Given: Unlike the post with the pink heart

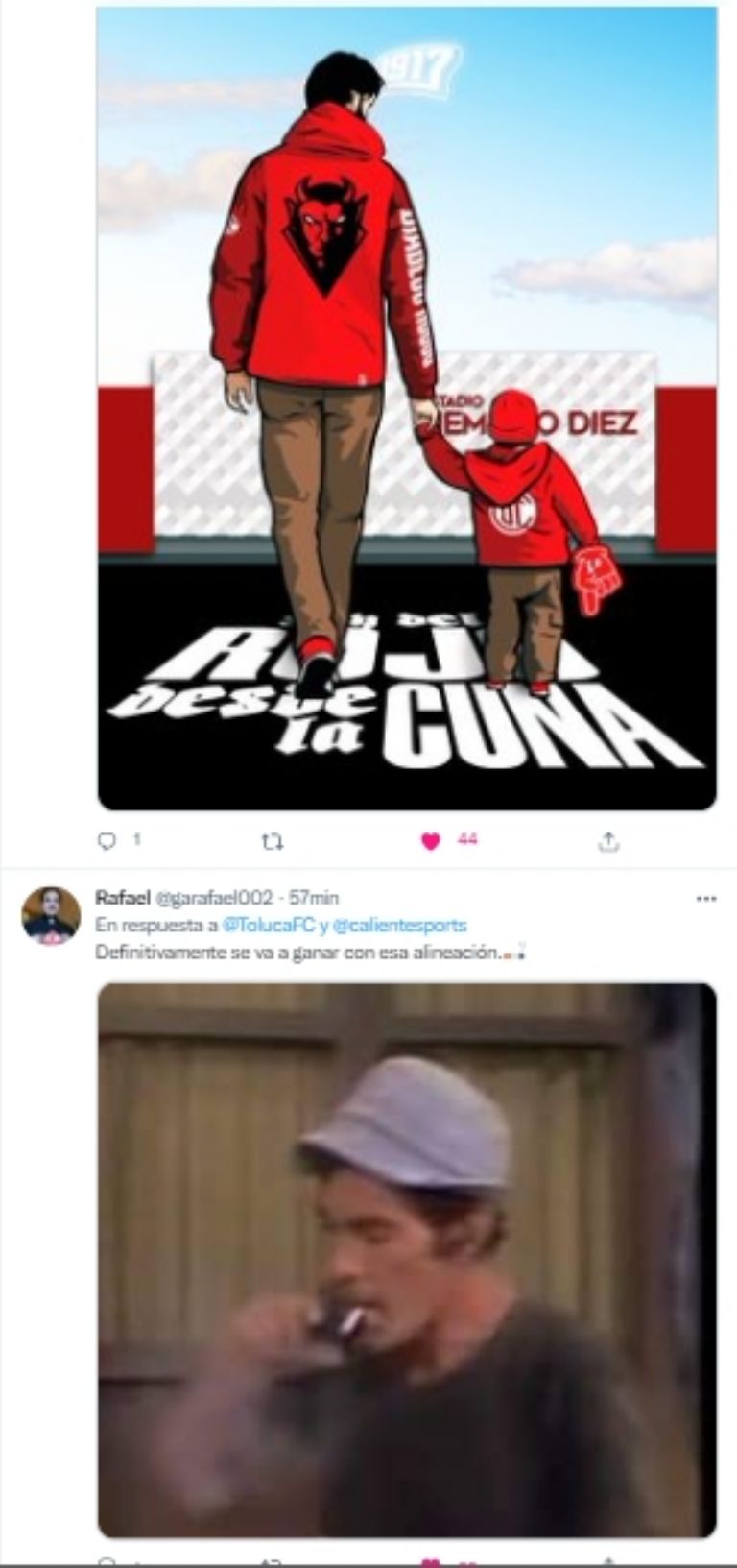Looking at the screenshot, I should (x=431, y=841).
